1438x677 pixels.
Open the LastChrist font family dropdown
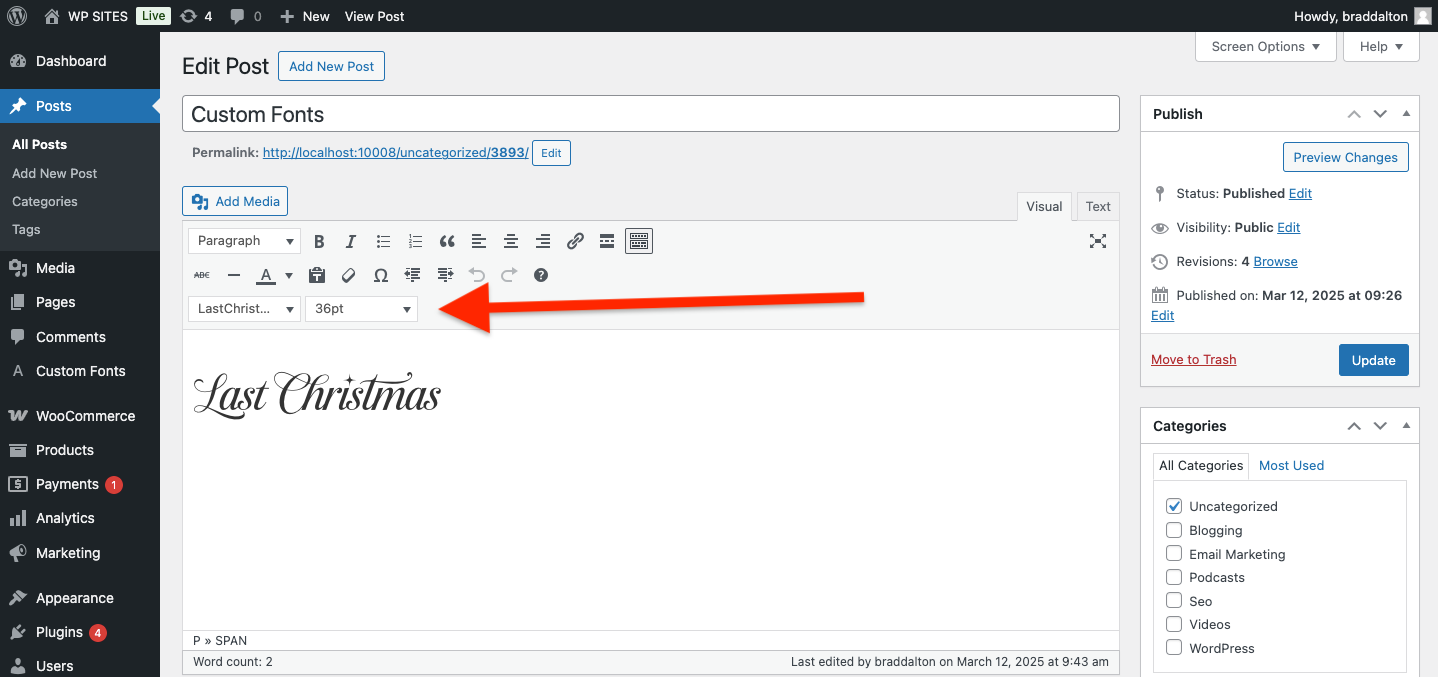coord(243,309)
